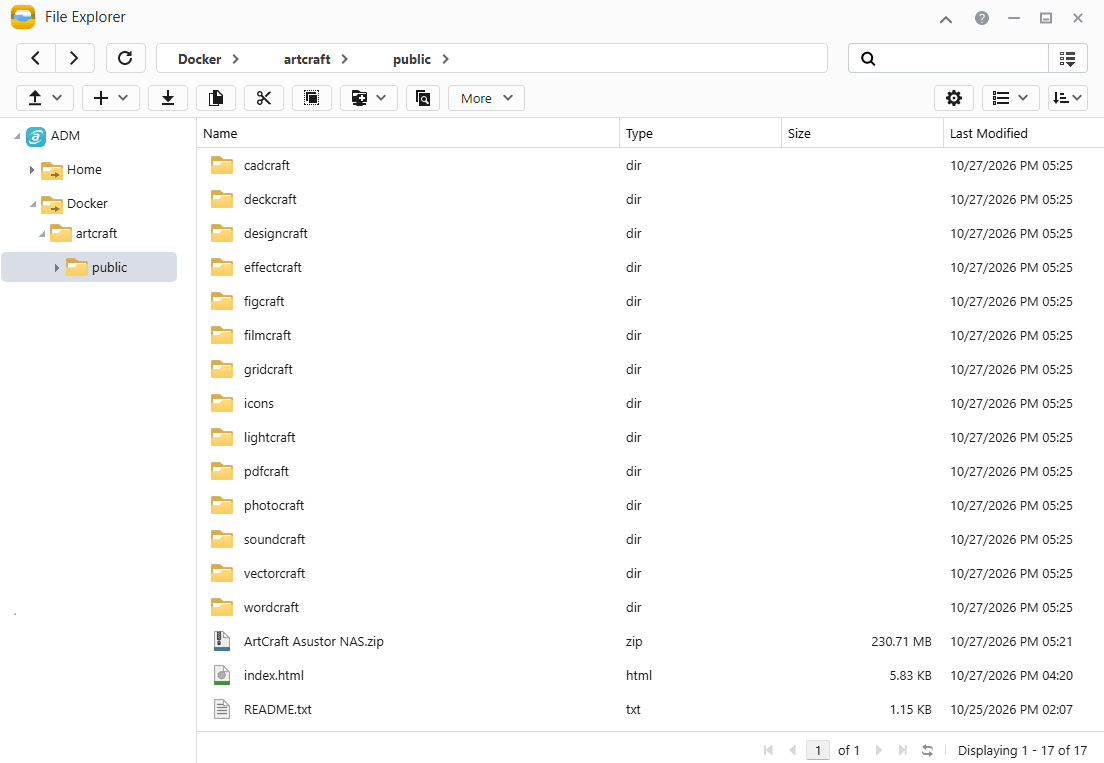Sort files by the Name column

408,133
